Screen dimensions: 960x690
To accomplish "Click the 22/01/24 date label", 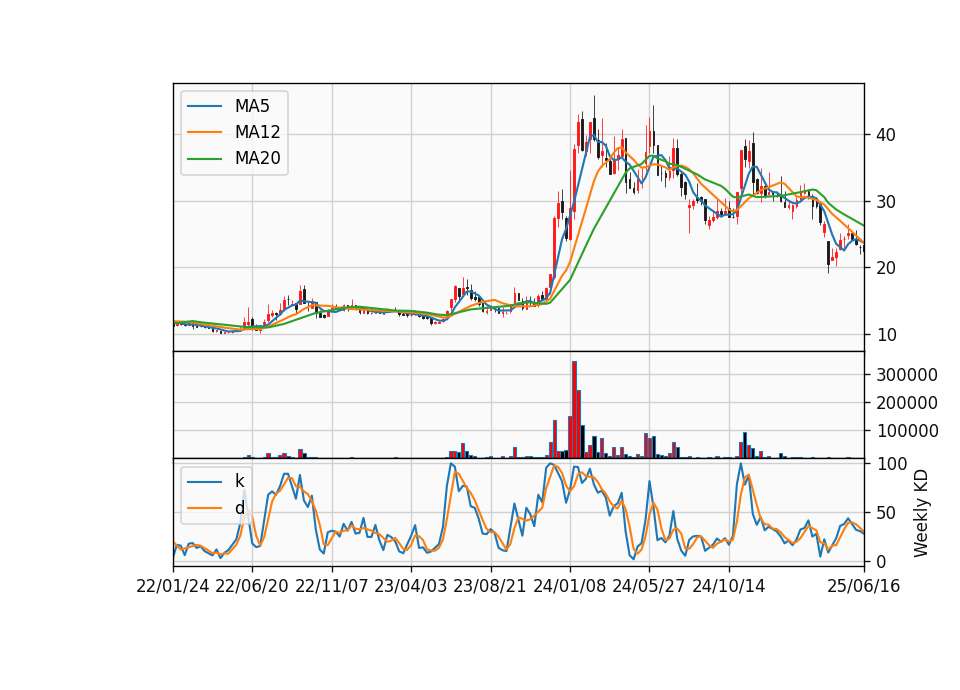I will (x=173, y=586).
